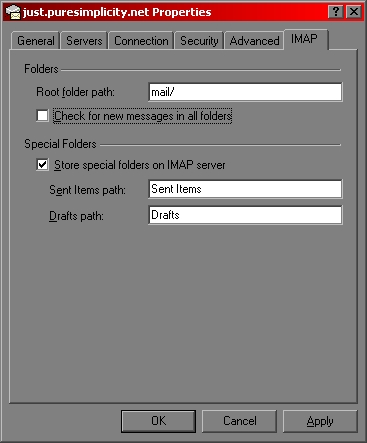Switch to the General tab

point(35,41)
